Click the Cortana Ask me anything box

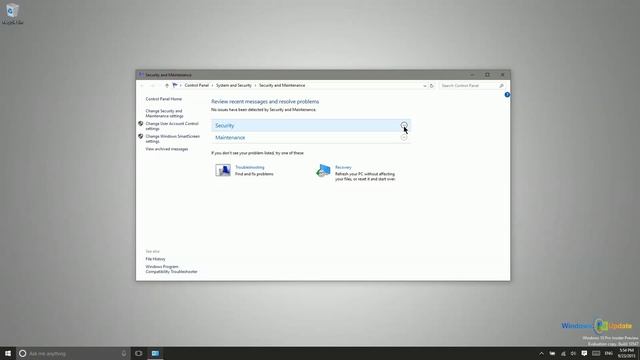click(x=73, y=353)
